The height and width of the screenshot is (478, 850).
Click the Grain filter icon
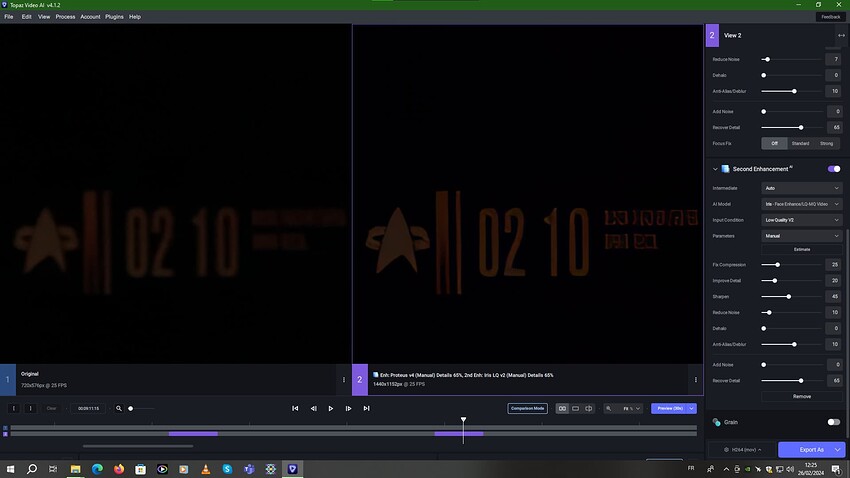(x=717, y=422)
